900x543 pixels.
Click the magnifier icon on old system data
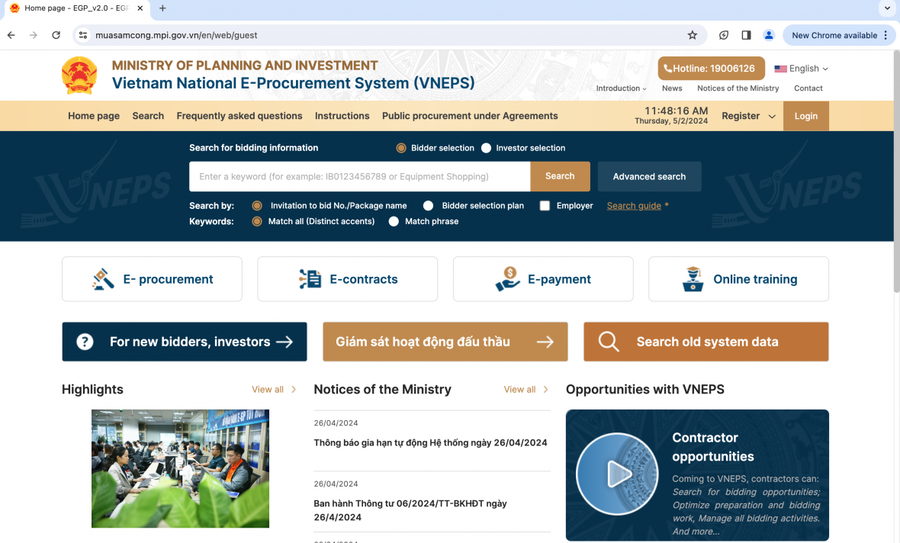(x=608, y=342)
